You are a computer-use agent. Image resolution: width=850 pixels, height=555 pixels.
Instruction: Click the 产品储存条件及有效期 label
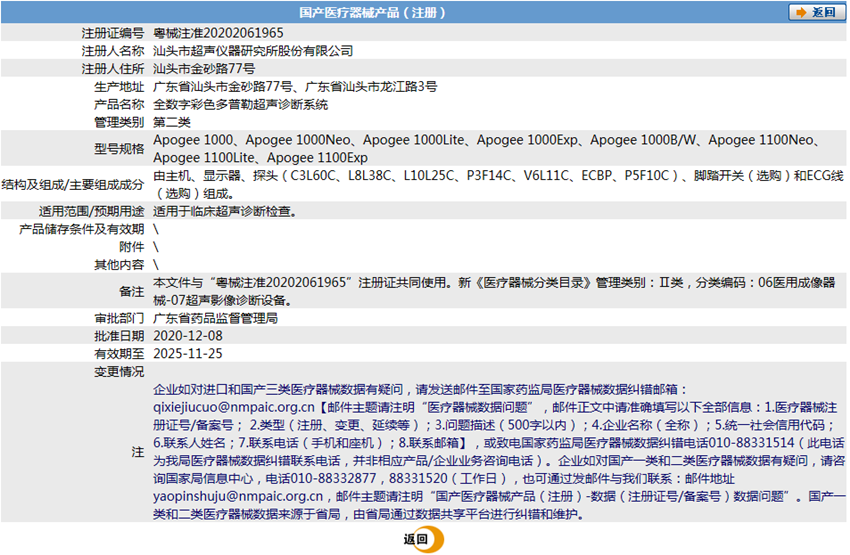pyautogui.click(x=82, y=229)
